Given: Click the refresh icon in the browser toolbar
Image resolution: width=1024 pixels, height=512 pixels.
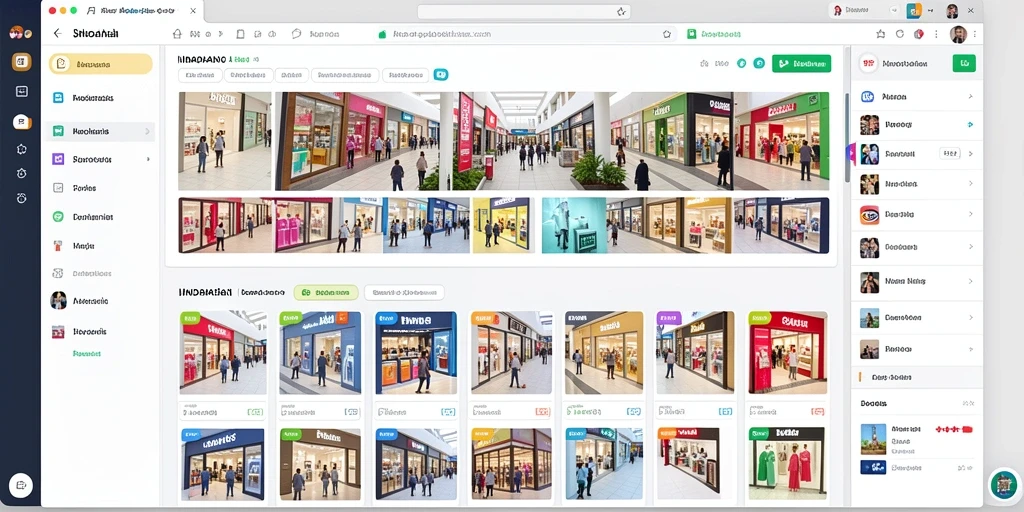Looking at the screenshot, I should [900, 34].
